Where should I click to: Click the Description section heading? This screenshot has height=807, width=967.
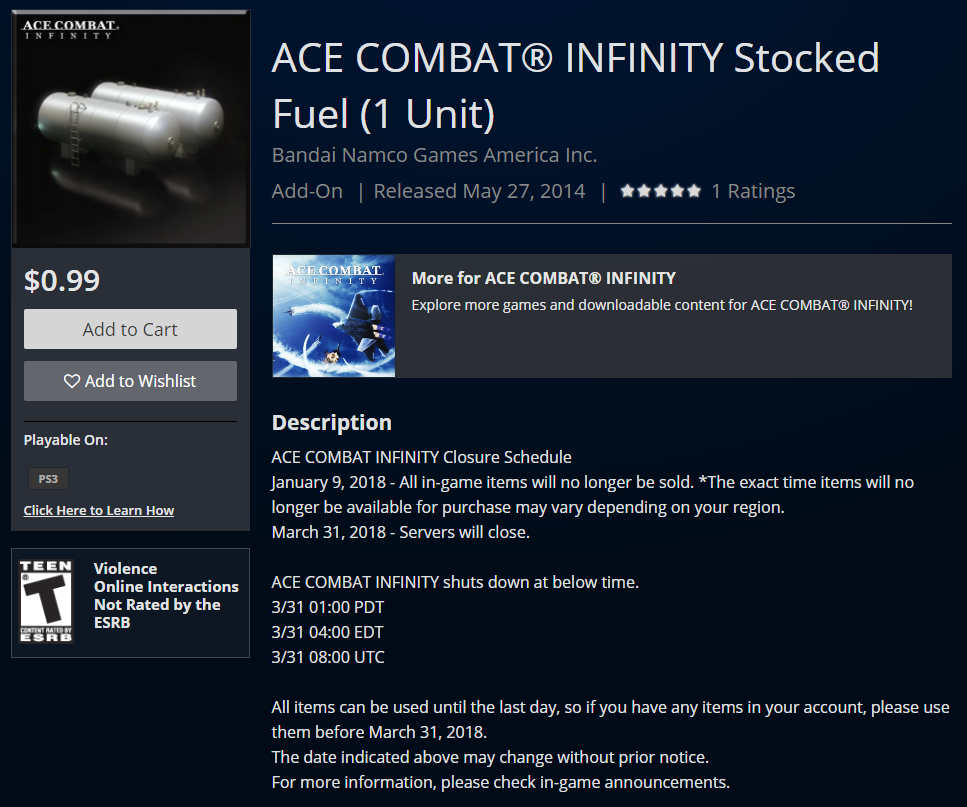332,422
